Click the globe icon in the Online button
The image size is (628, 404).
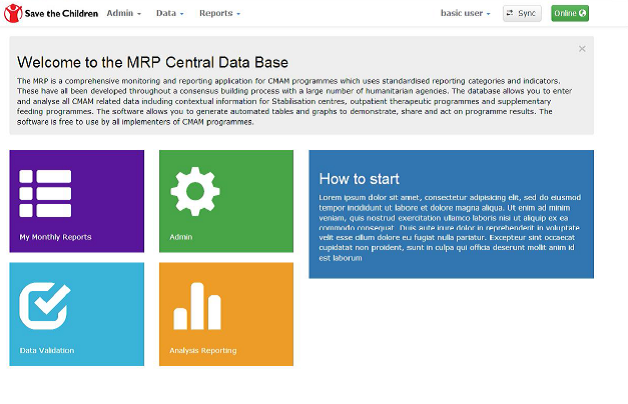pyautogui.click(x=582, y=13)
